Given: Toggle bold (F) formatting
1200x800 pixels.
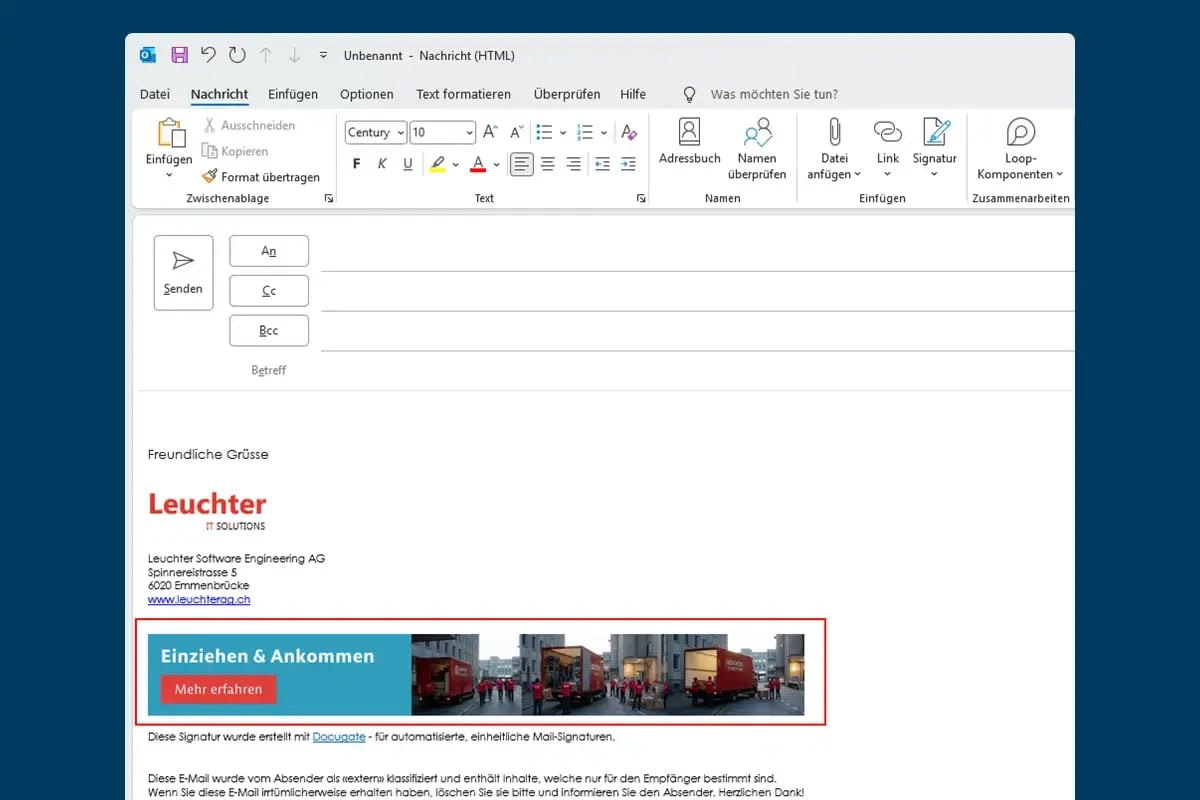Looking at the screenshot, I should 357,164.
